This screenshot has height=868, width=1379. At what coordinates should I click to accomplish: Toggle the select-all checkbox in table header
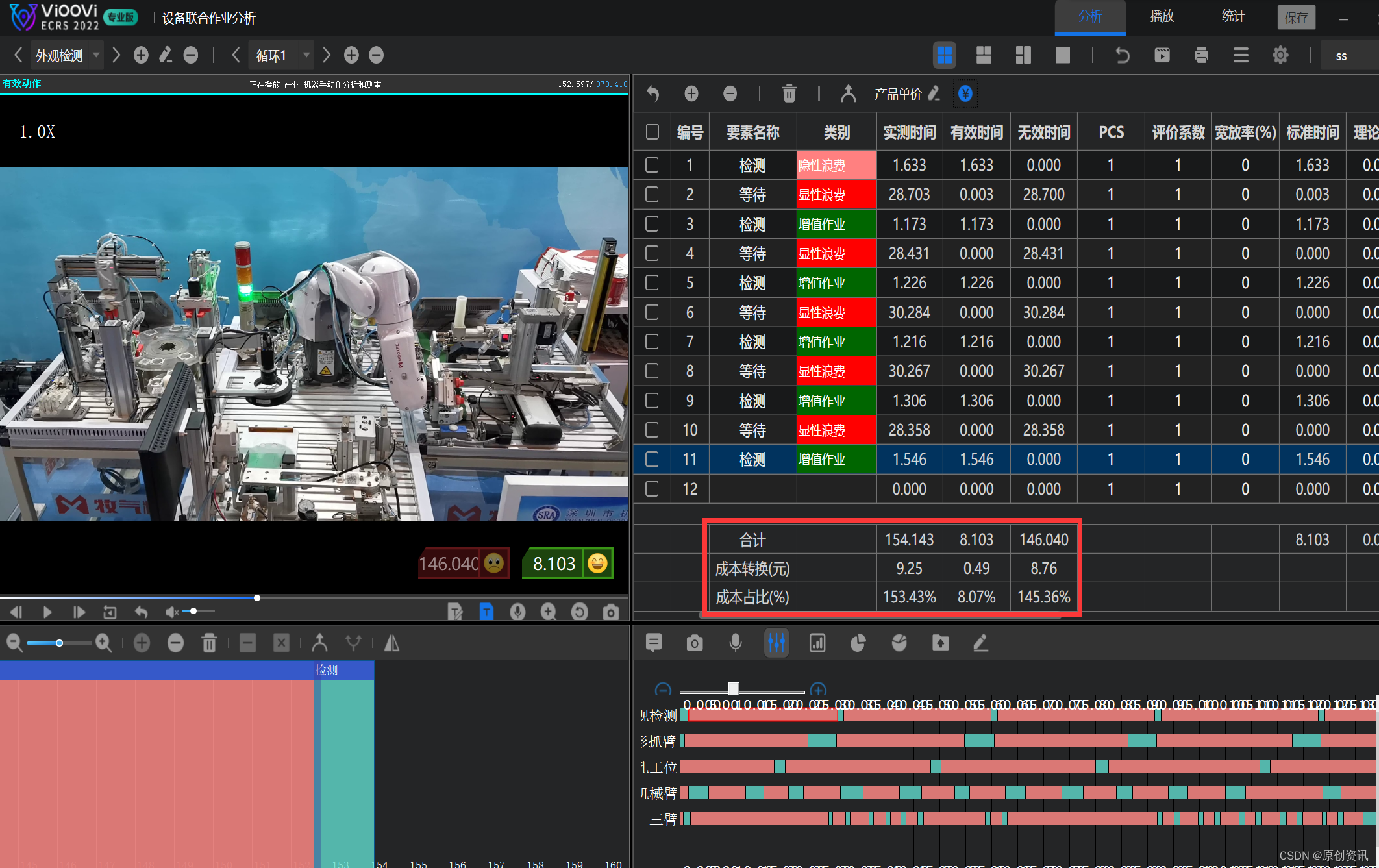652,132
